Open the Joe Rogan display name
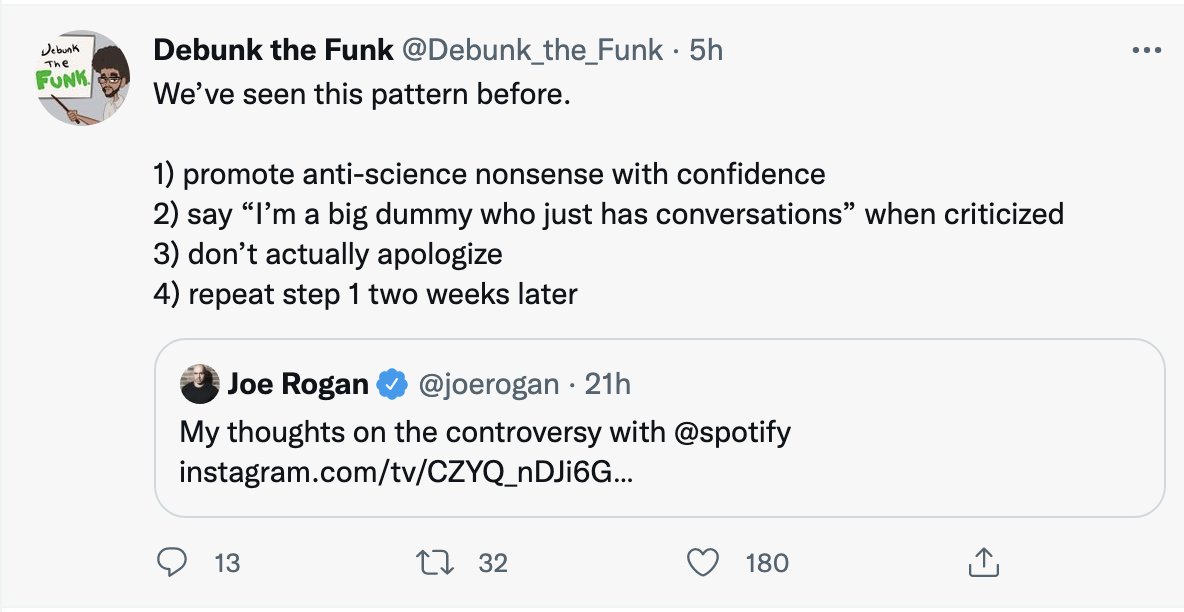 pos(298,385)
